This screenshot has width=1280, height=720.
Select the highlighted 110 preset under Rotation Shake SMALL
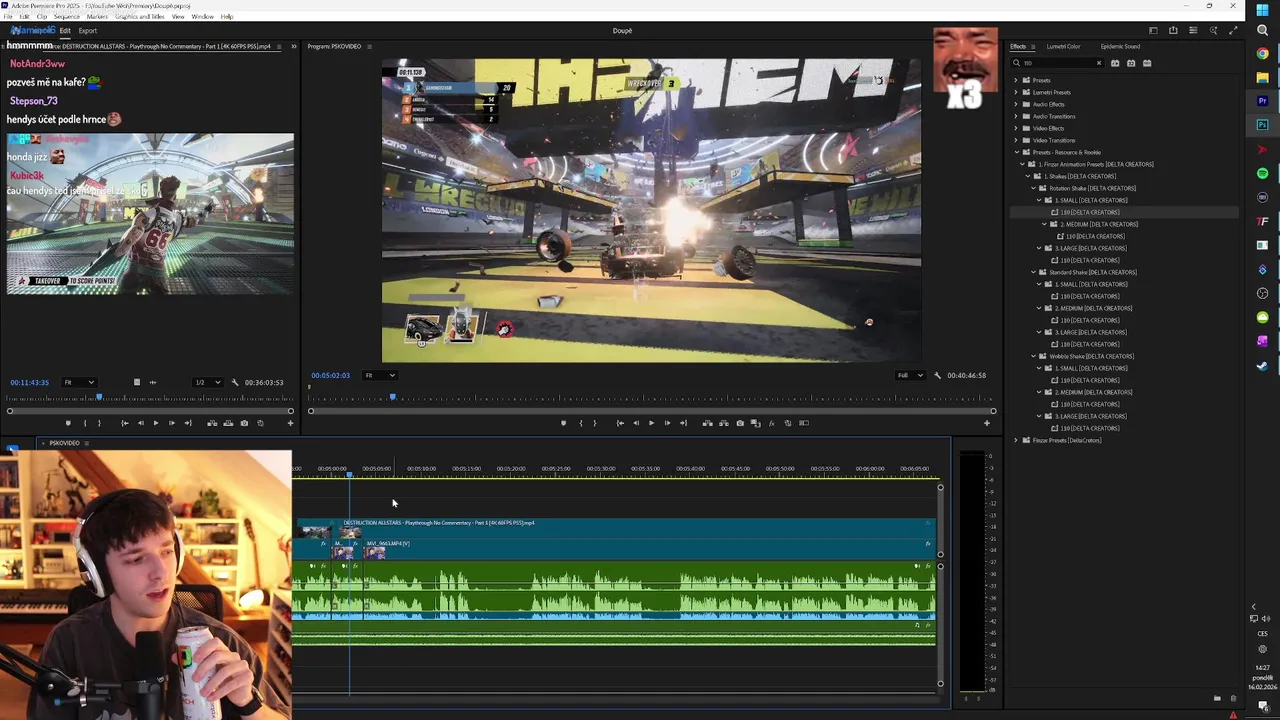[1090, 212]
